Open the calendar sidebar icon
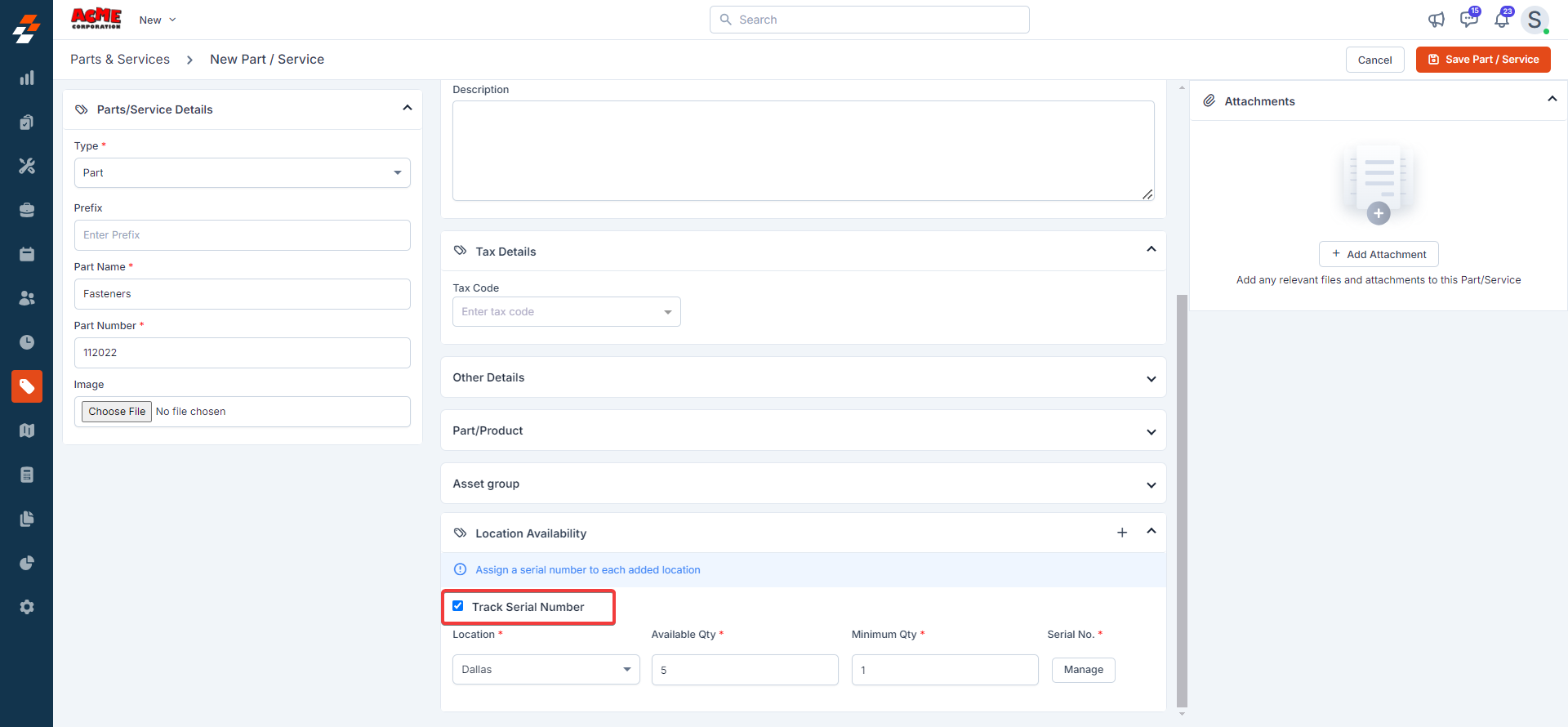Image resolution: width=1568 pixels, height=727 pixels. click(27, 254)
